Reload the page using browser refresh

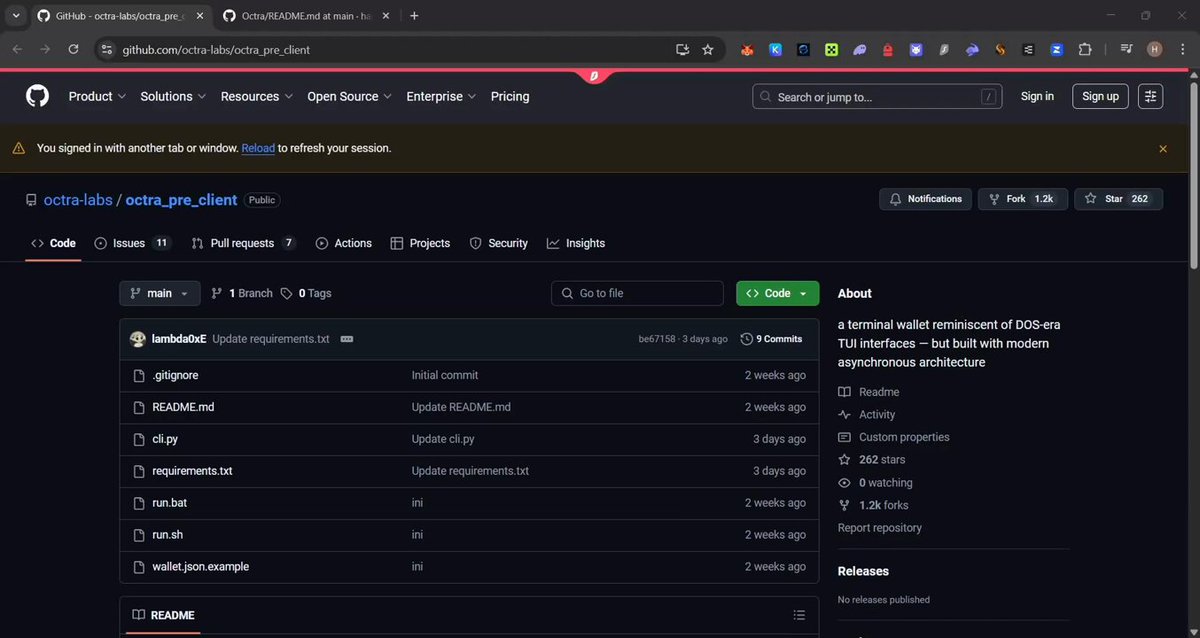point(73,49)
